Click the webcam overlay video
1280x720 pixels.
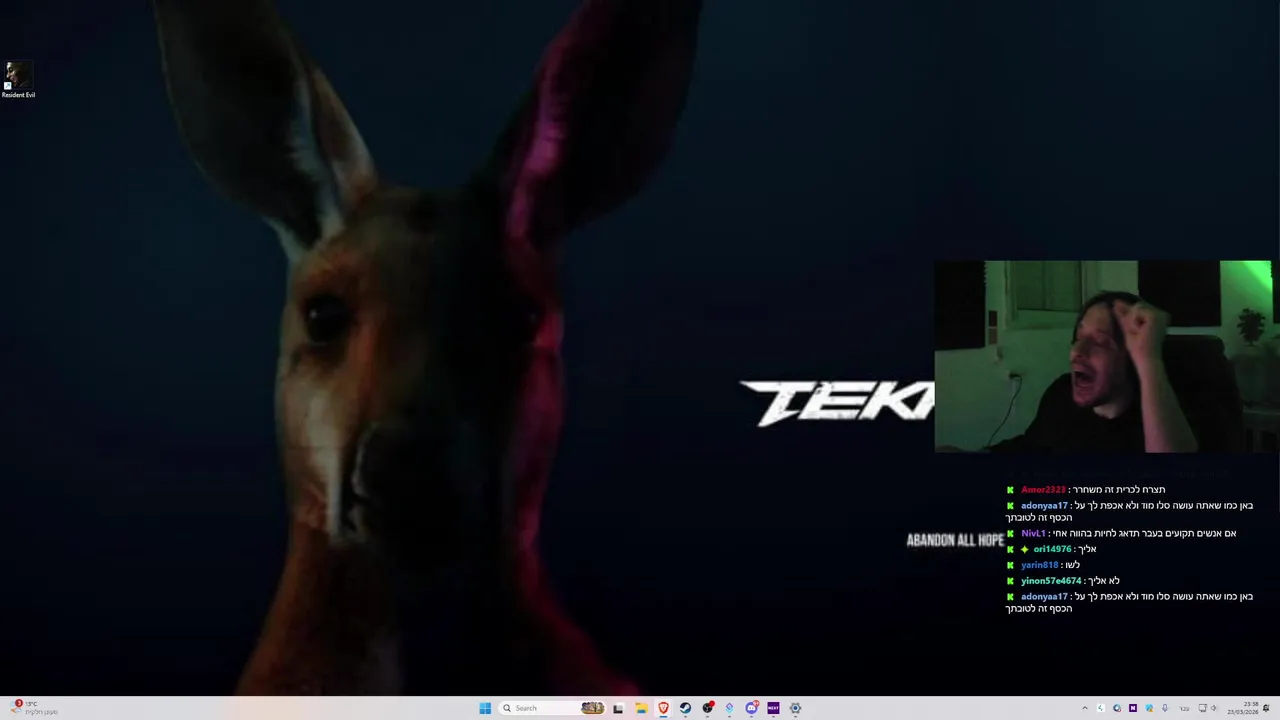coord(1103,357)
